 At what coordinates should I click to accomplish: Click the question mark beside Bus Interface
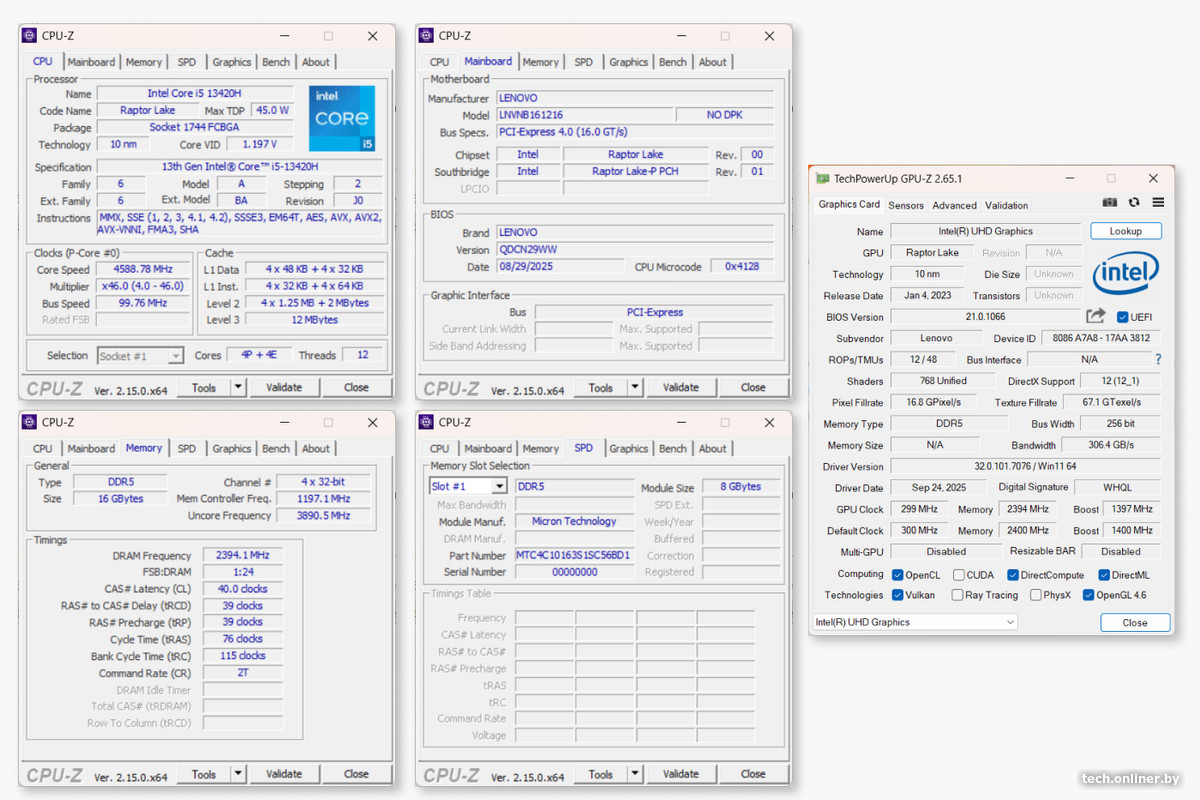coord(1158,359)
